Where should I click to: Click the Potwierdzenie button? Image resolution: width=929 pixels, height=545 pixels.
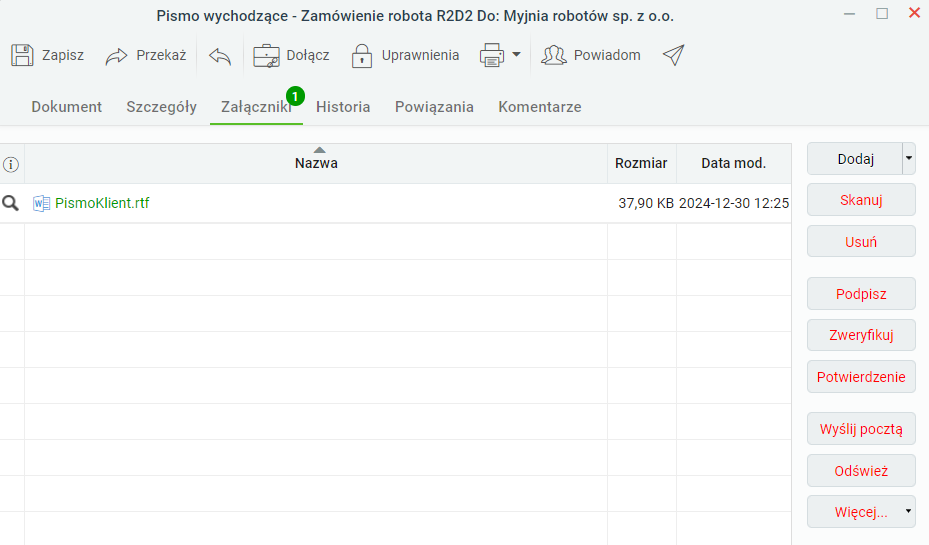(x=861, y=377)
